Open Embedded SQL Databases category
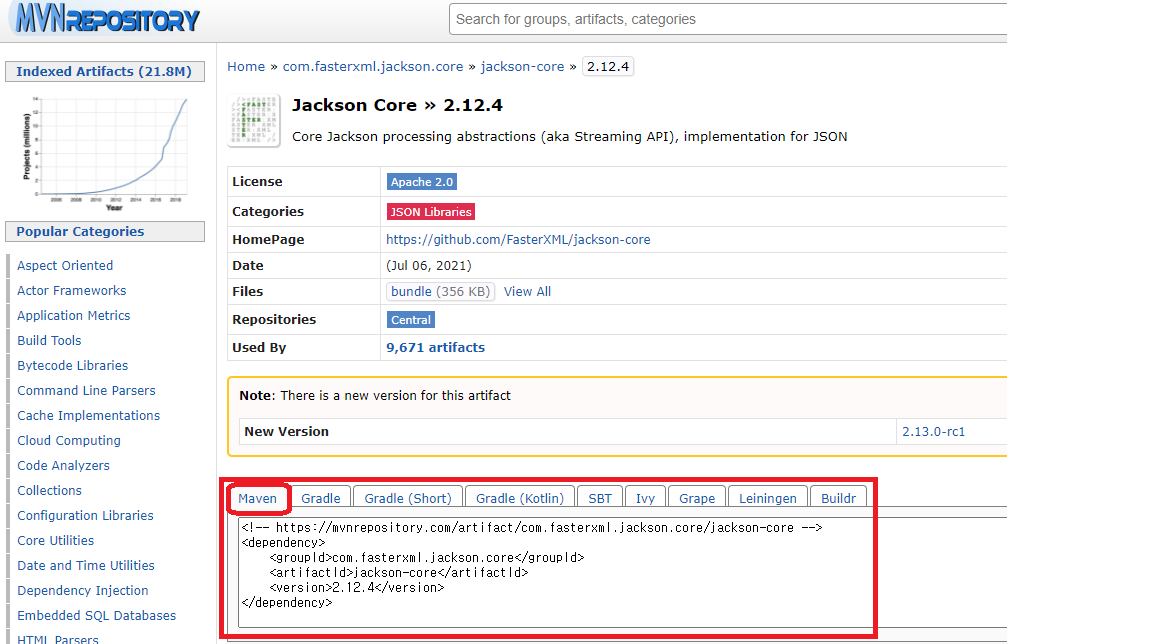 (x=97, y=615)
